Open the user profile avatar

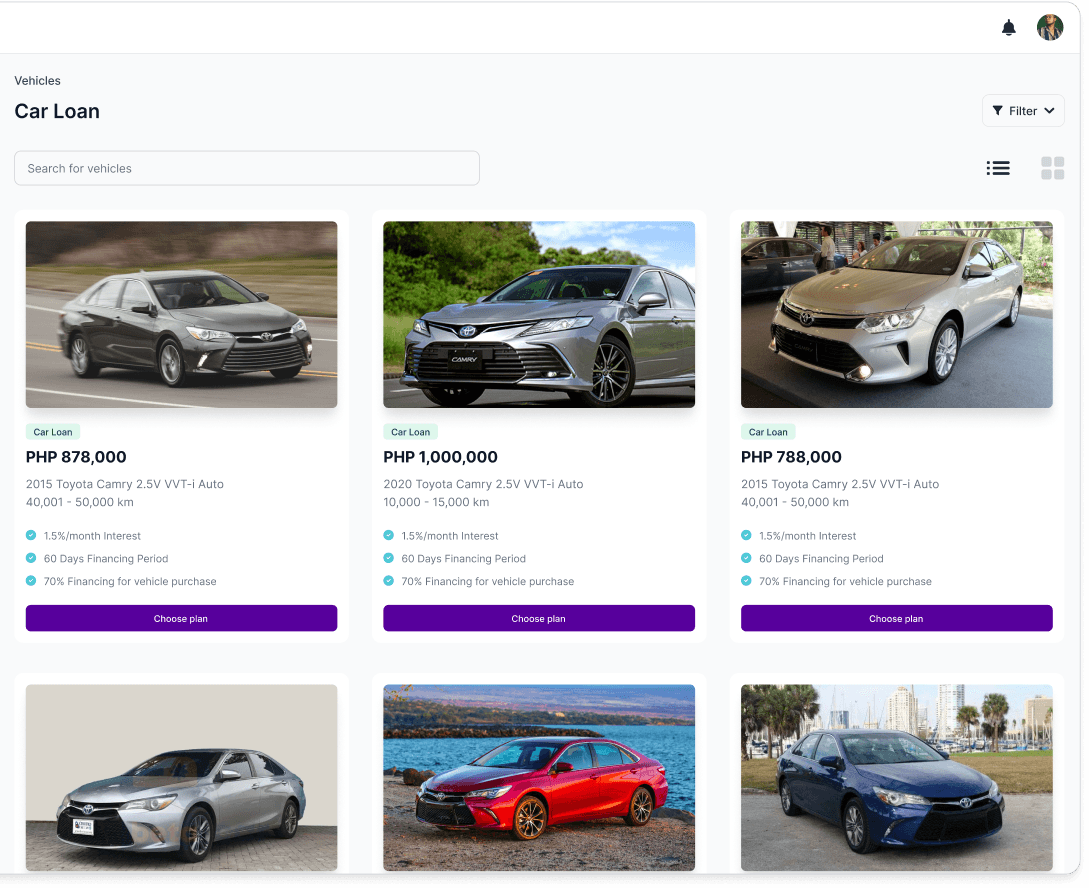[x=1049, y=28]
